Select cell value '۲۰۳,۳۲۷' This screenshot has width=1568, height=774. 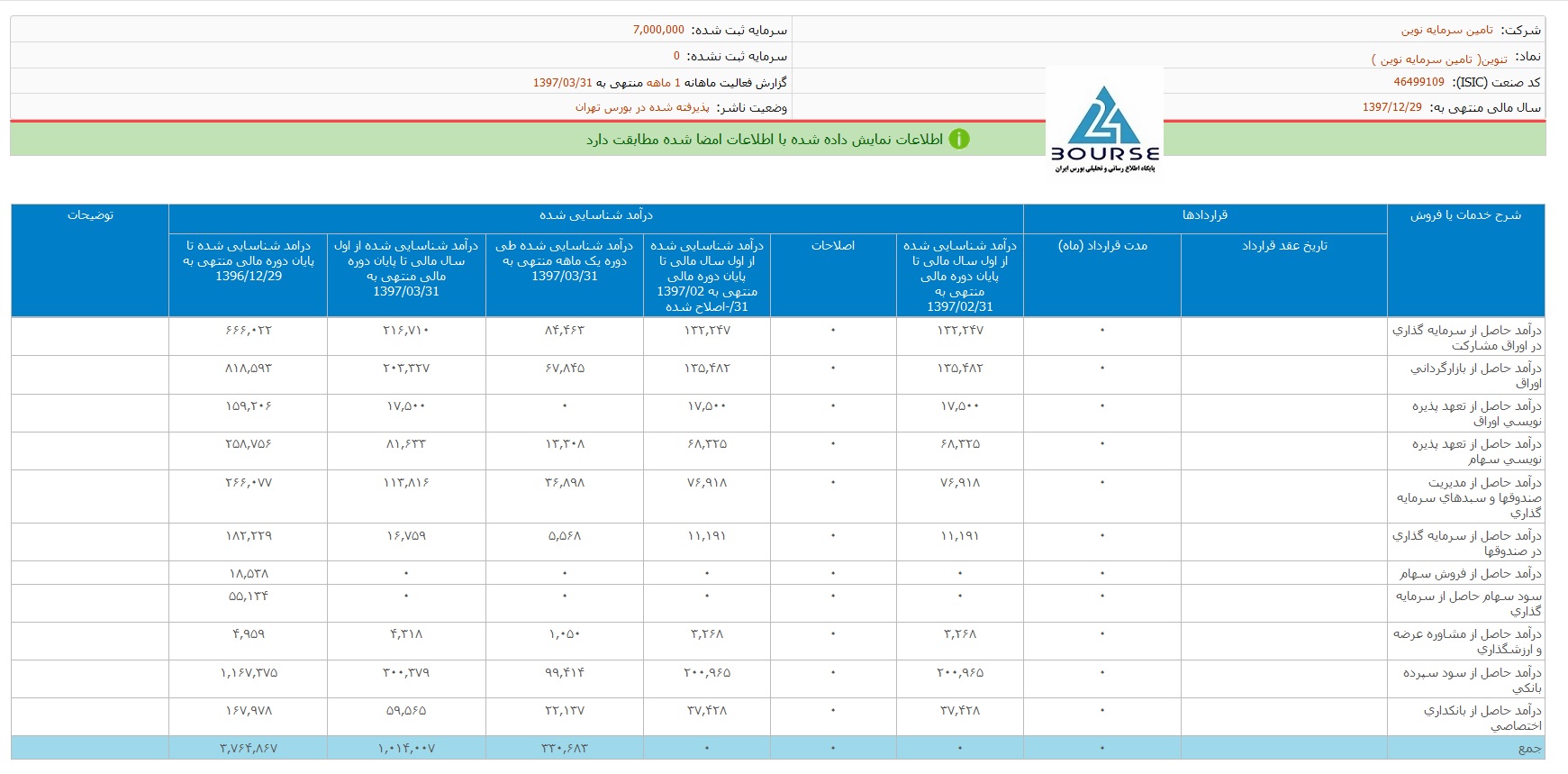(406, 369)
